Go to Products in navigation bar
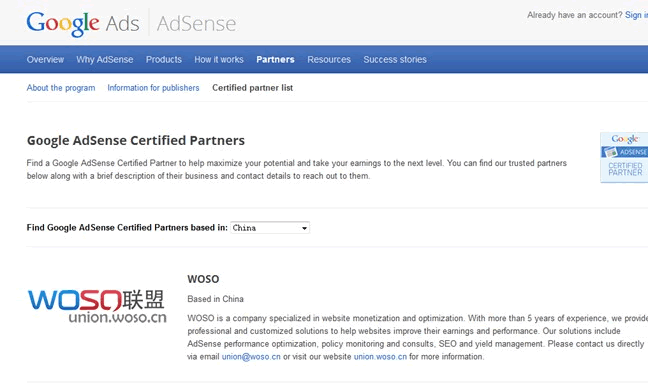The image size is (648, 392). pos(164,59)
